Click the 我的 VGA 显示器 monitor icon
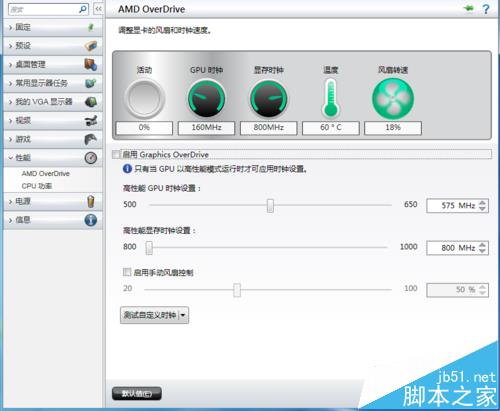Screen dimensions: 500x411 (x=91, y=102)
